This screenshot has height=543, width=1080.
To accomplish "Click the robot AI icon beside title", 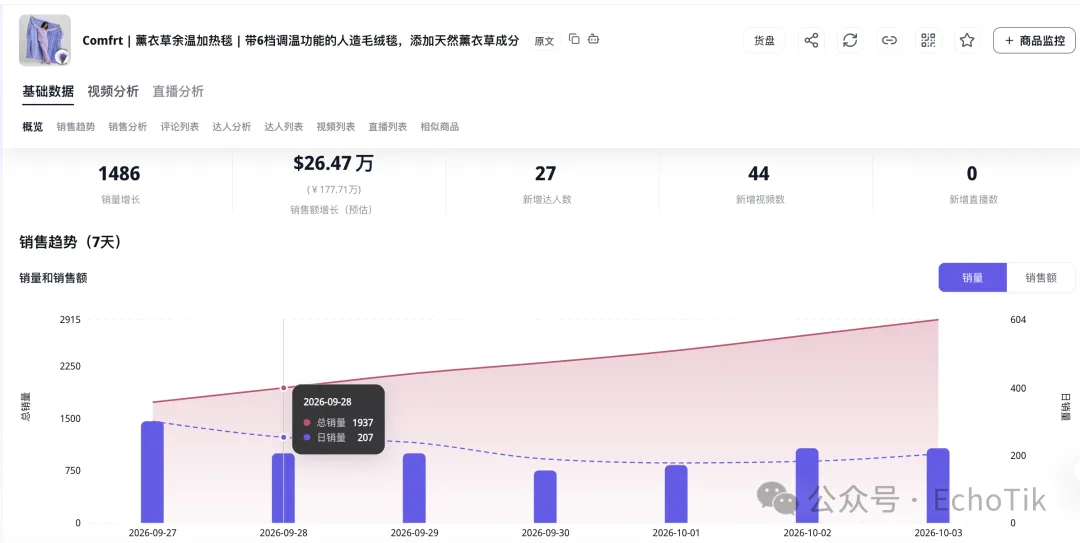I will [x=593, y=39].
